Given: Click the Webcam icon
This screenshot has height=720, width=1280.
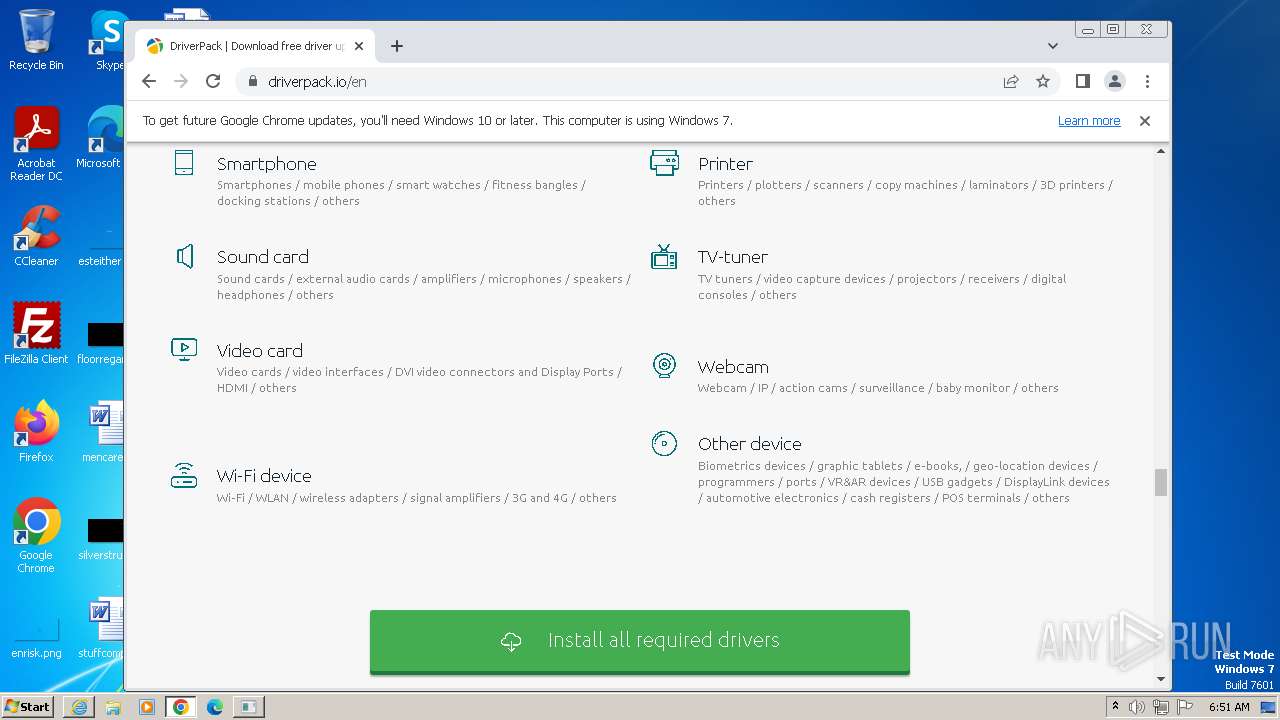Looking at the screenshot, I should tap(664, 365).
